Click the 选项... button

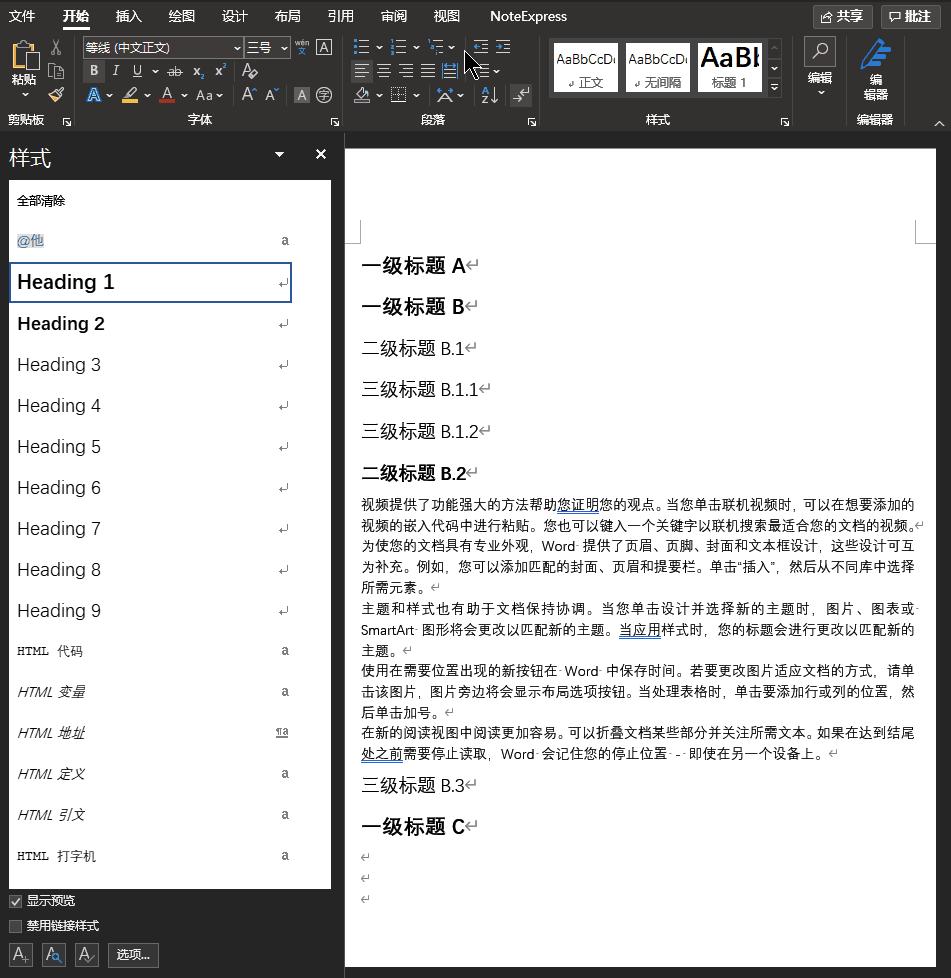[133, 954]
